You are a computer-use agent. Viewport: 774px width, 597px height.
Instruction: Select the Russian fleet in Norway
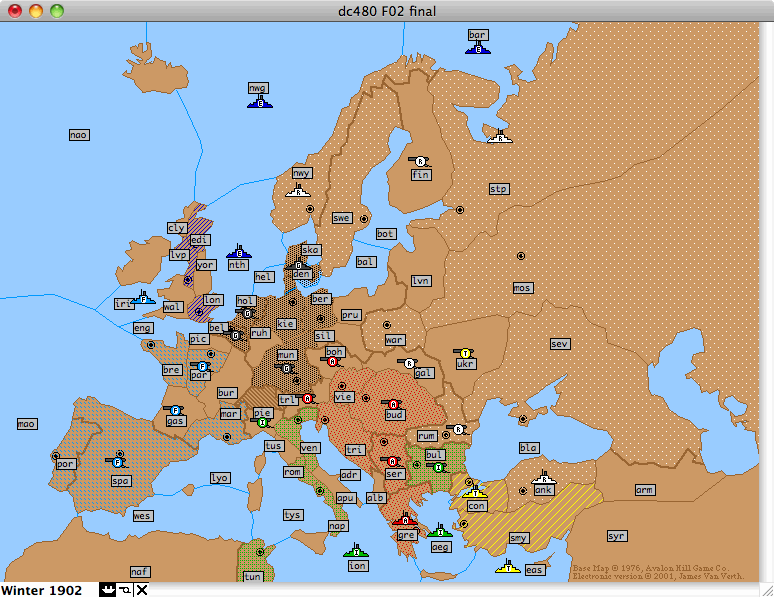(298, 190)
